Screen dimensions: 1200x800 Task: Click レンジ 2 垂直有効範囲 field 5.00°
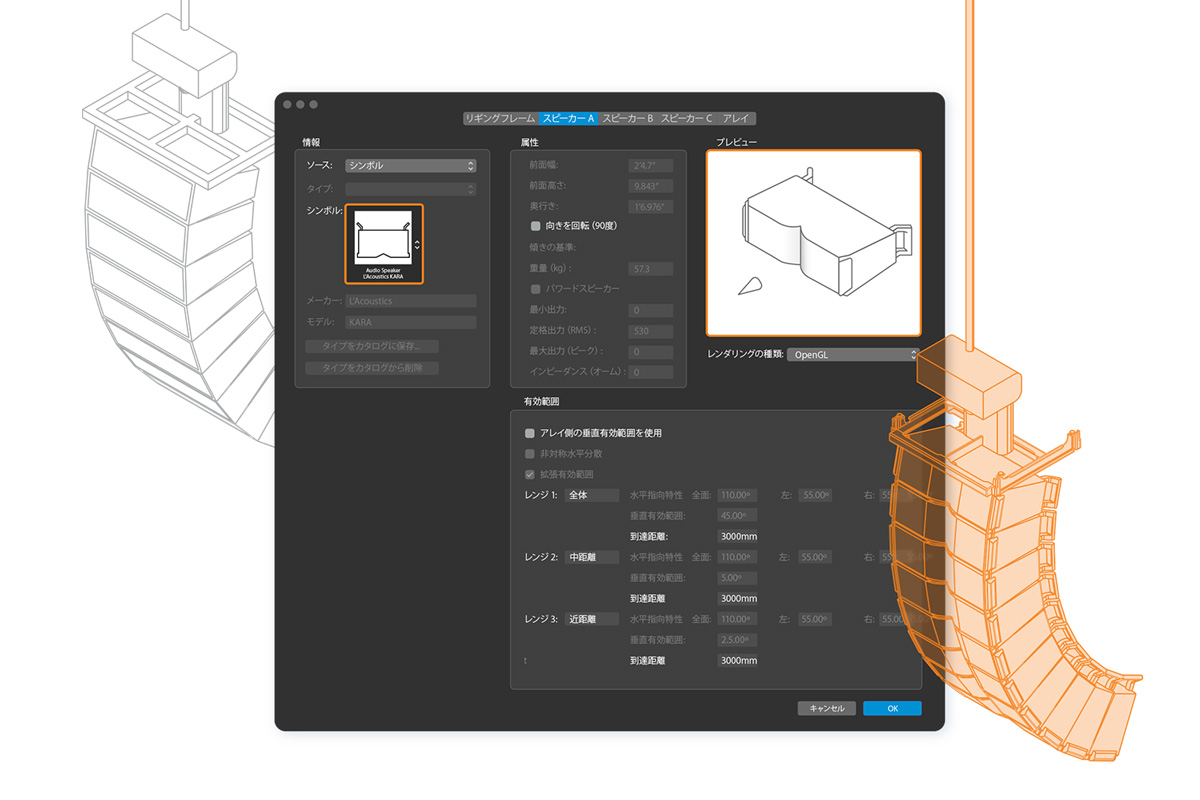(x=737, y=578)
